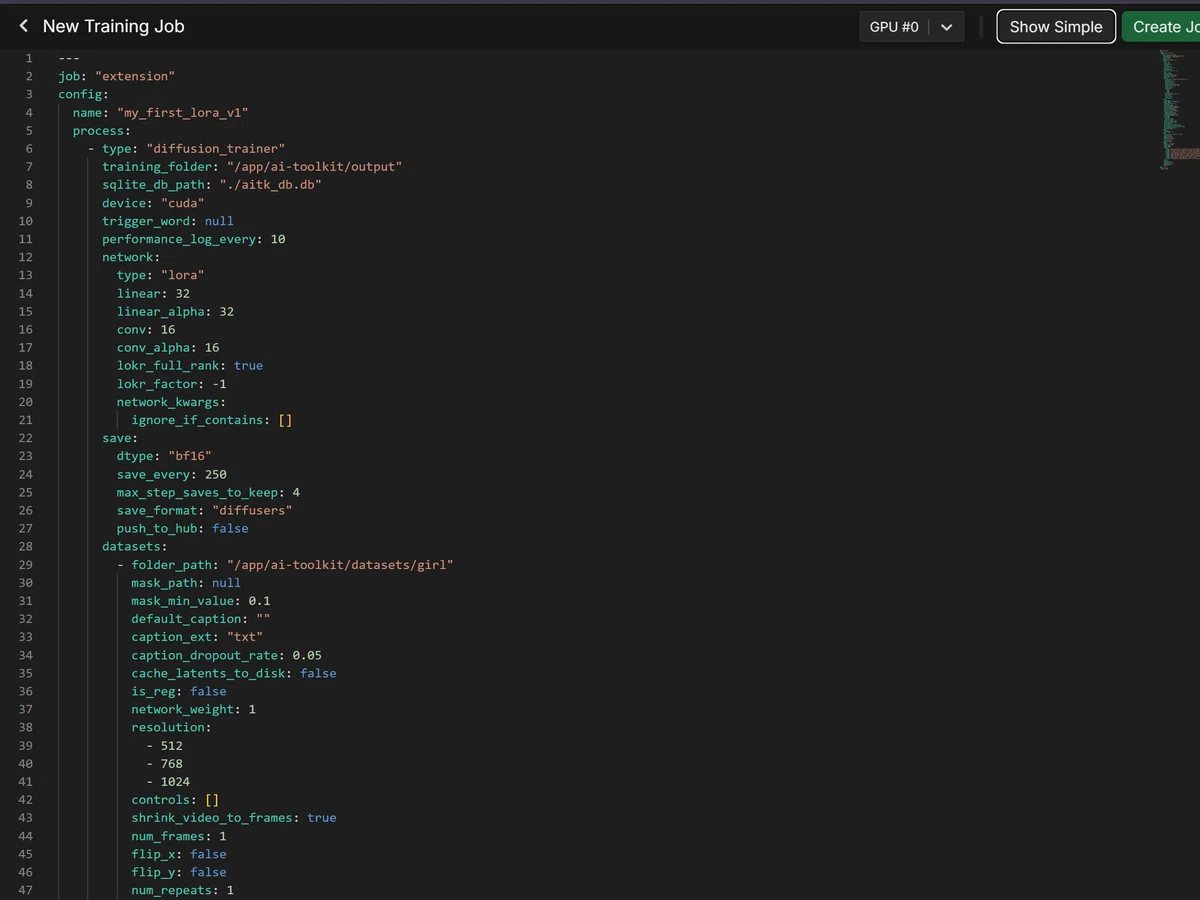Viewport: 1200px width, 900px height.
Task: Click the resolution 512 entry
Action: click(171, 745)
